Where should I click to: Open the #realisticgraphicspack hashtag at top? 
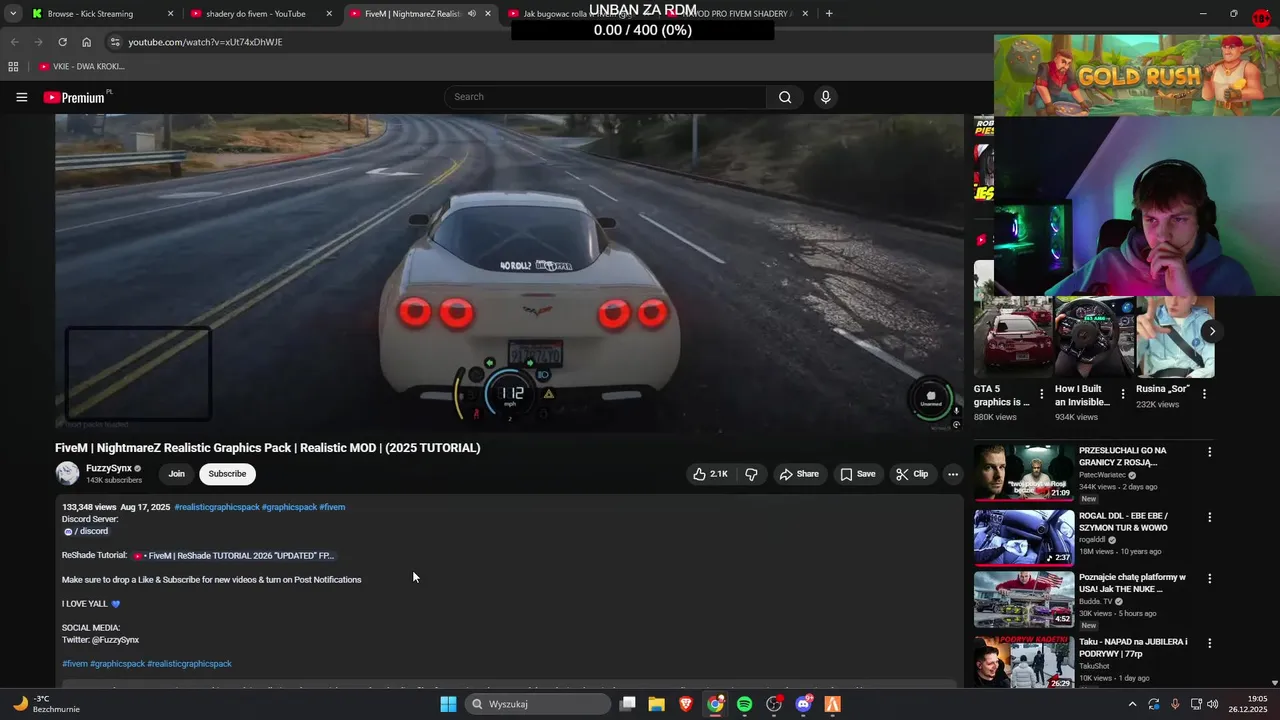click(217, 507)
